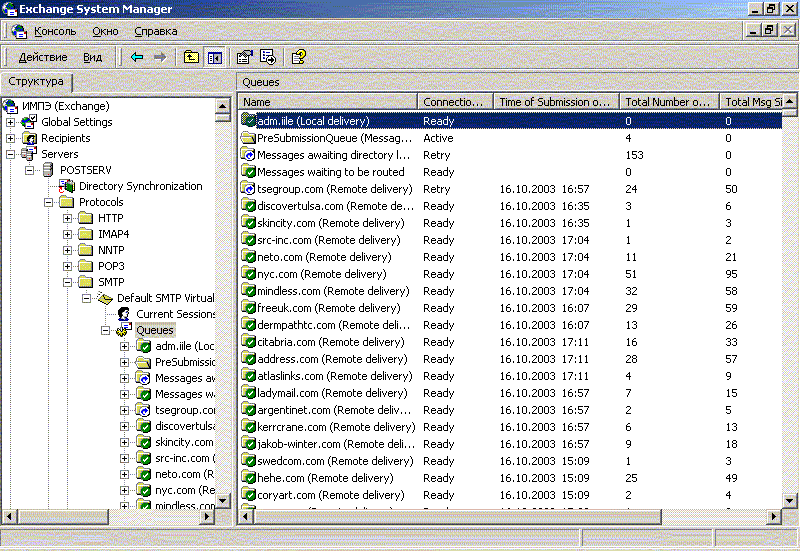Click ready icon of nyc.com queue row
800x551 pixels.
tap(248, 274)
